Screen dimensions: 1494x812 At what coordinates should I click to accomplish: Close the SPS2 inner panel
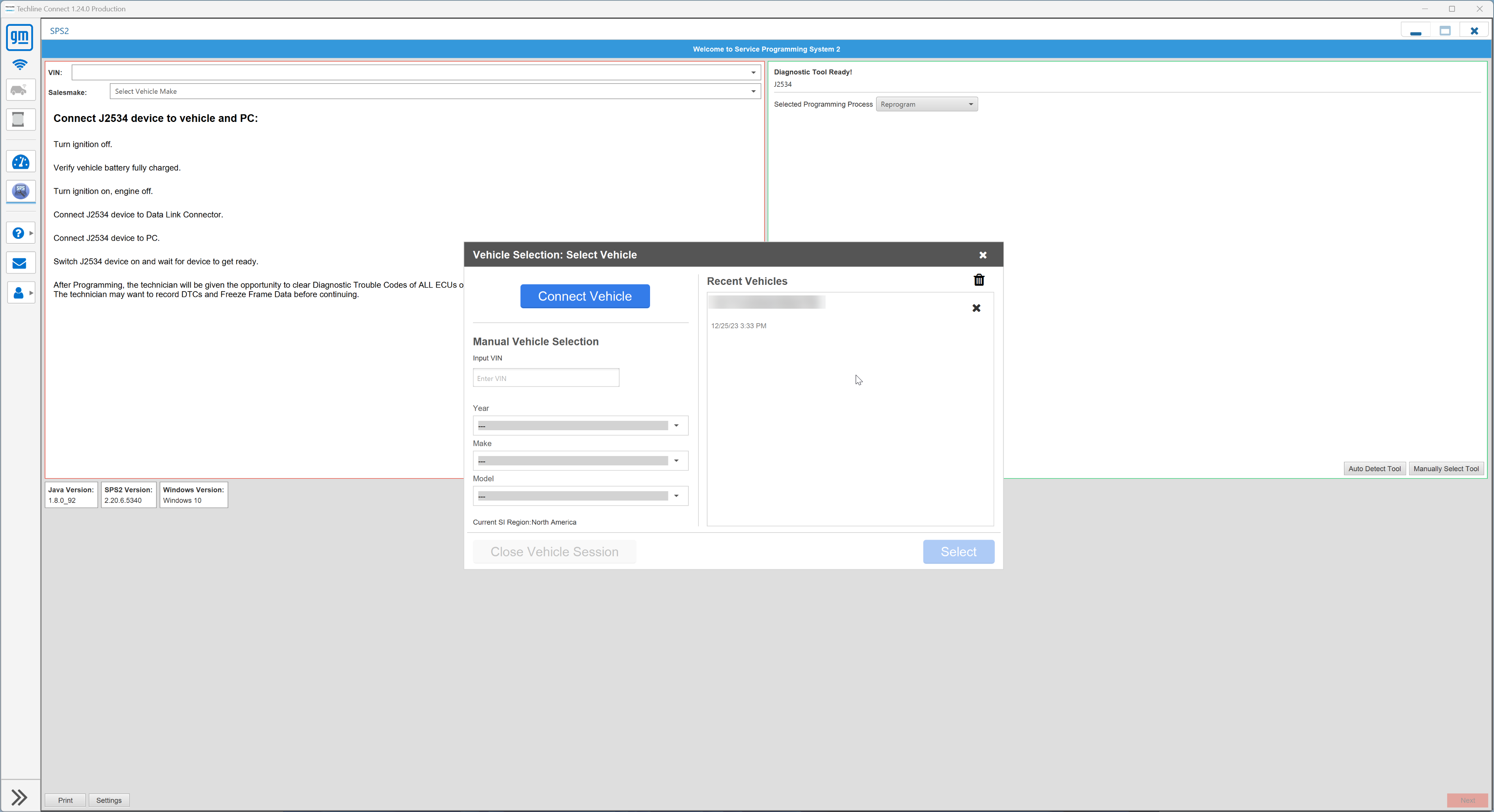tap(1474, 31)
